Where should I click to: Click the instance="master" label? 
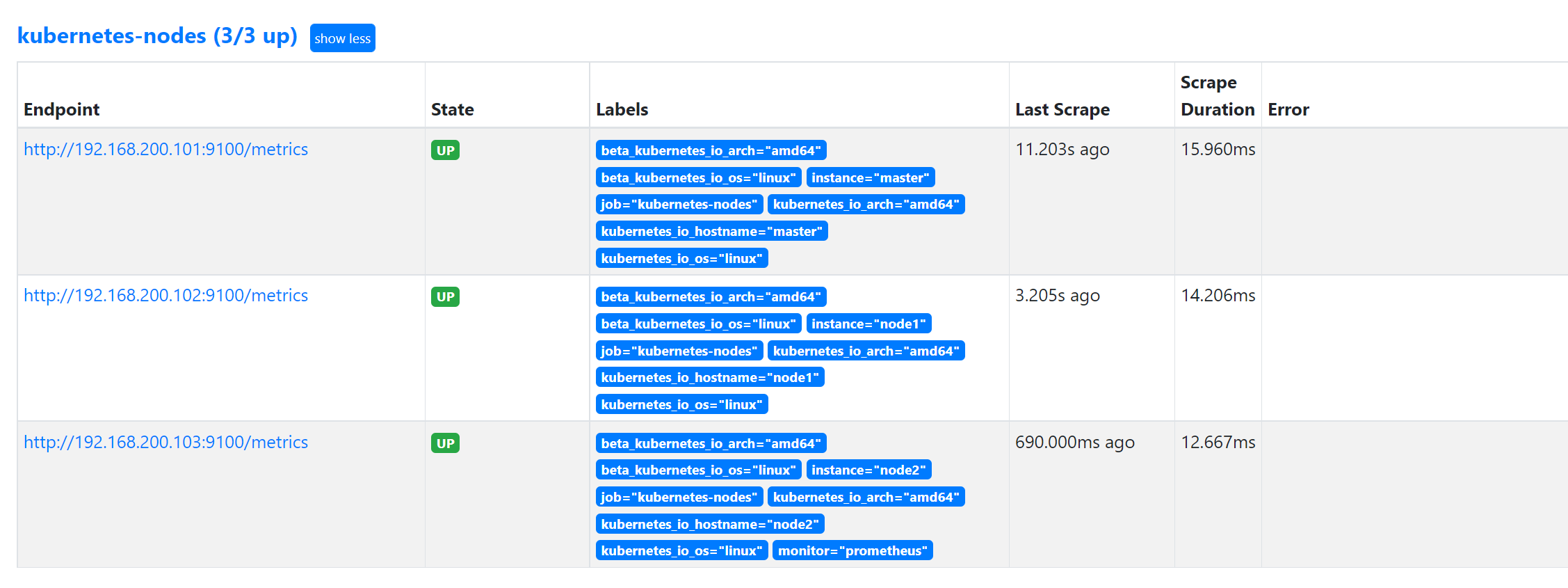(871, 177)
